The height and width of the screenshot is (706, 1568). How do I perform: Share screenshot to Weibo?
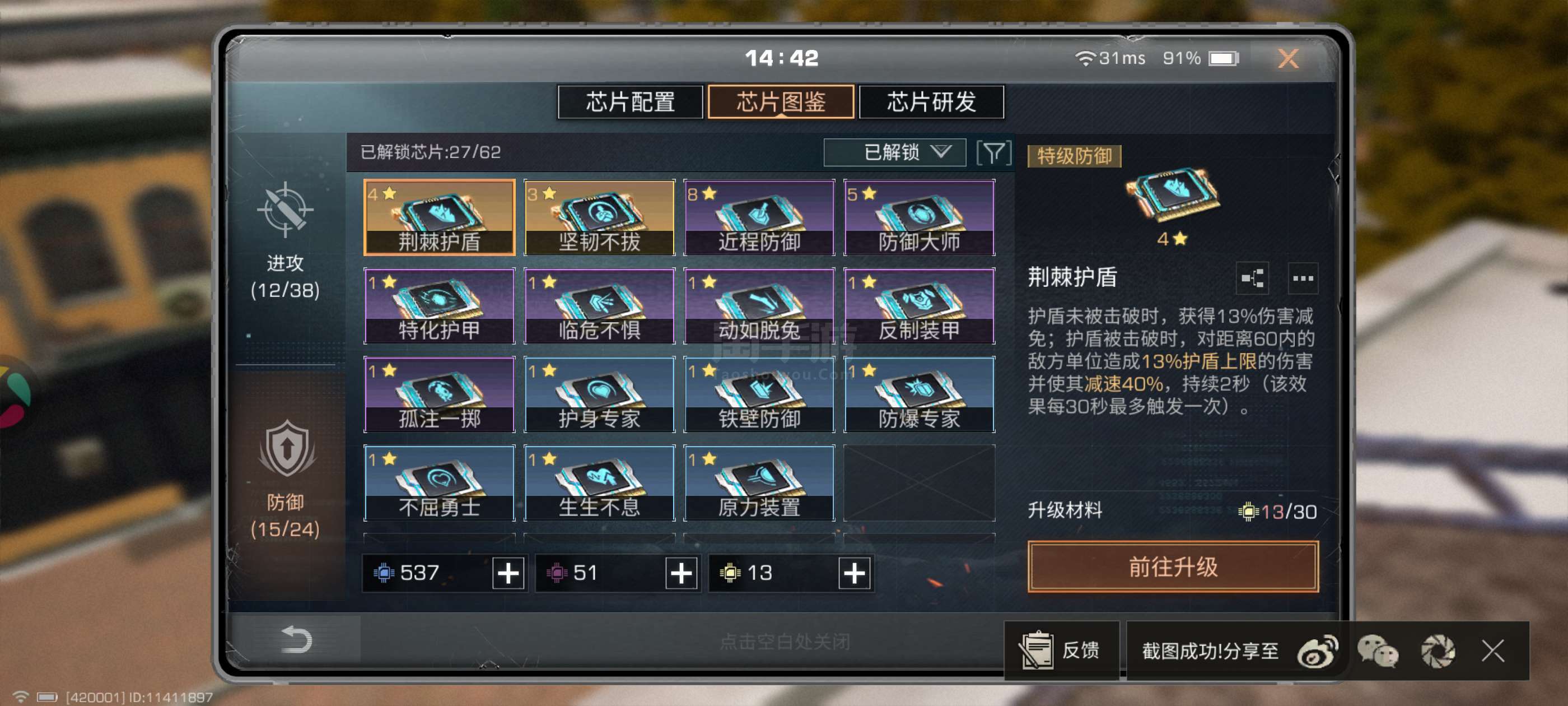(x=1317, y=651)
